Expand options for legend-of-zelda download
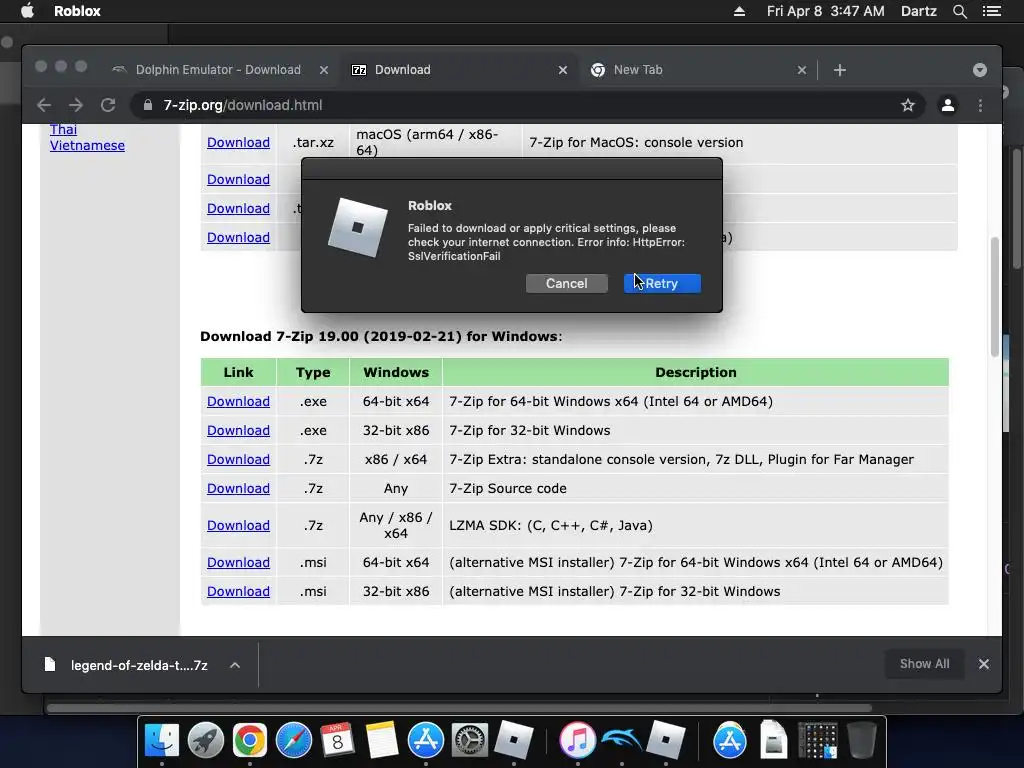This screenshot has height=768, width=1024. tap(235, 665)
